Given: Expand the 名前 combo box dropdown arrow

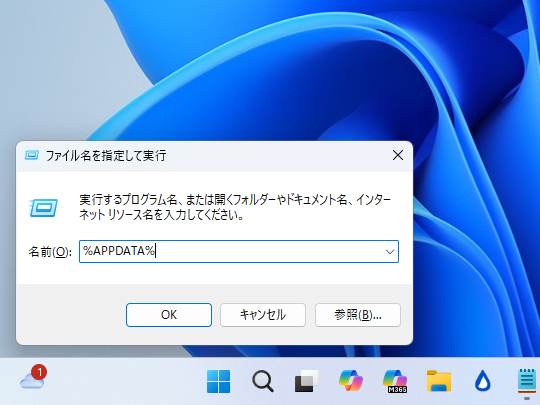Looking at the screenshot, I should [x=390, y=252].
